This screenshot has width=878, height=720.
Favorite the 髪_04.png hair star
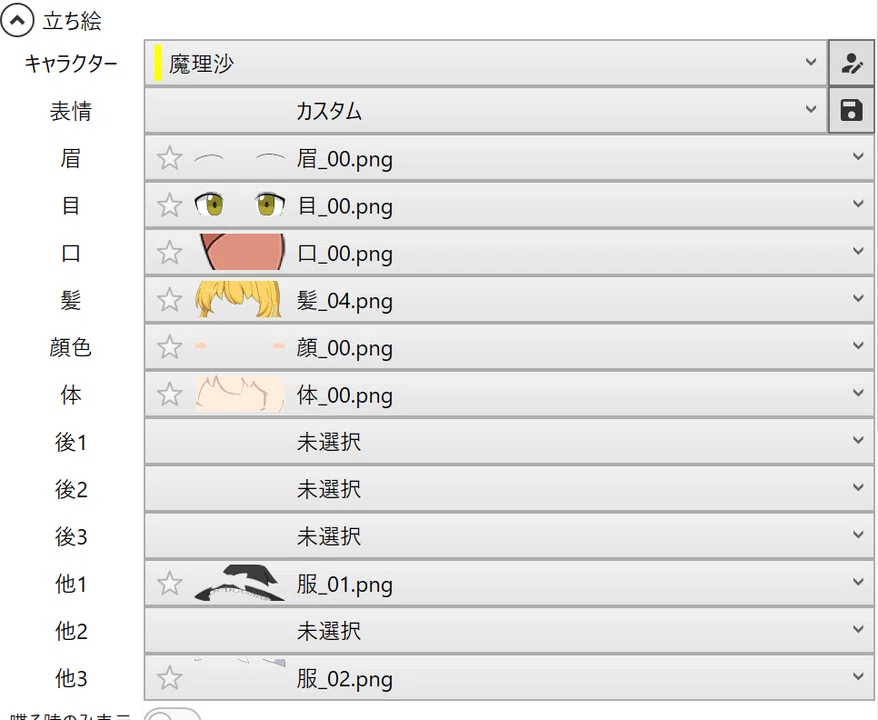click(169, 300)
